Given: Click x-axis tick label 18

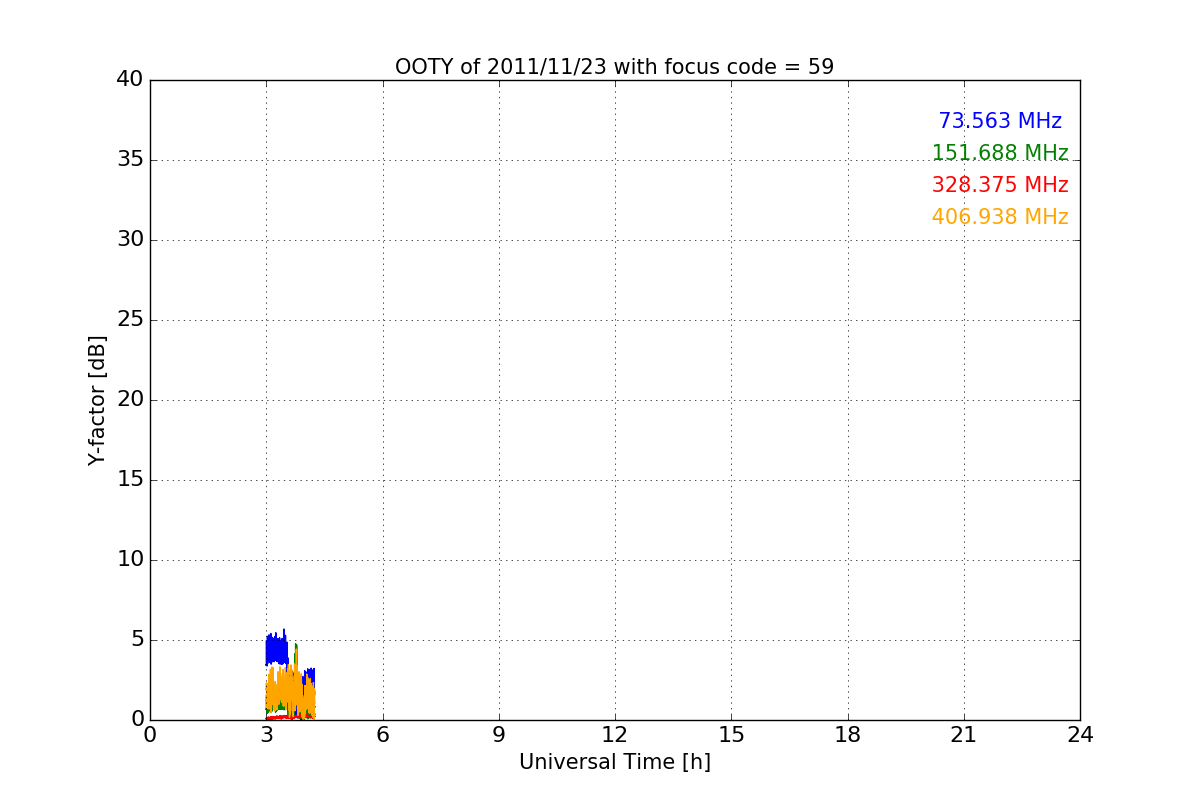Looking at the screenshot, I should click(848, 734).
